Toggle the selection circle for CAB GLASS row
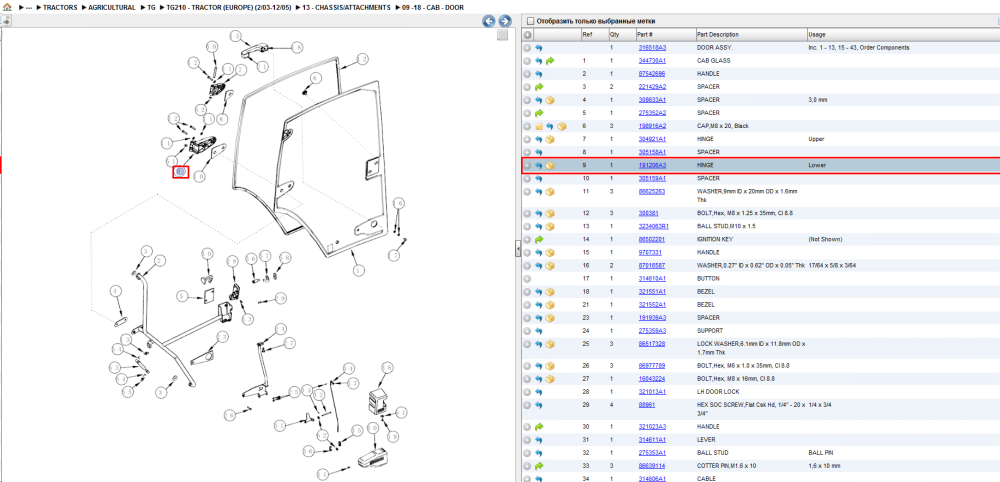The height and width of the screenshot is (482, 1000). point(527,61)
